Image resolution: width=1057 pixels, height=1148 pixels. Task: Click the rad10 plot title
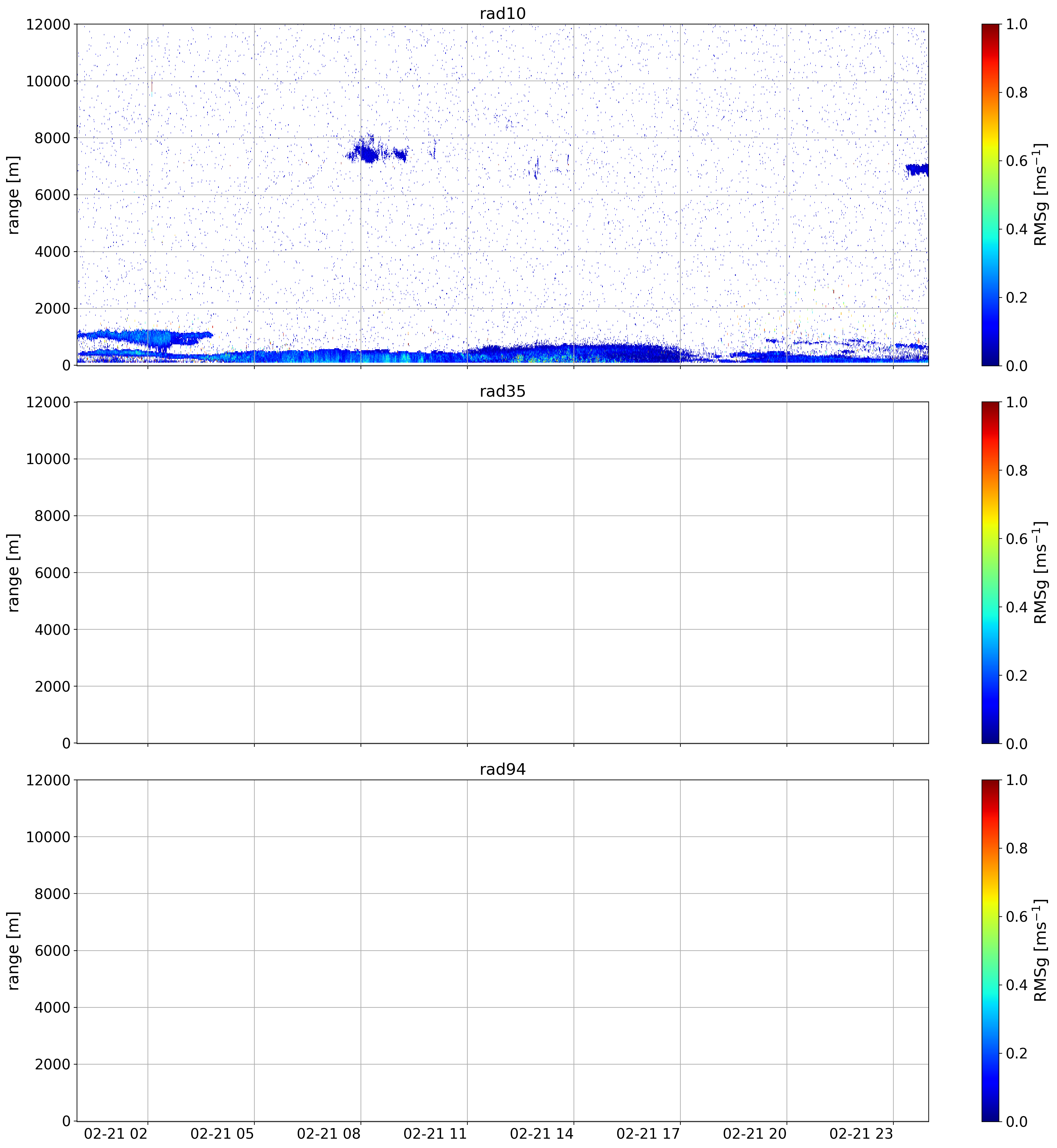tap(502, 13)
